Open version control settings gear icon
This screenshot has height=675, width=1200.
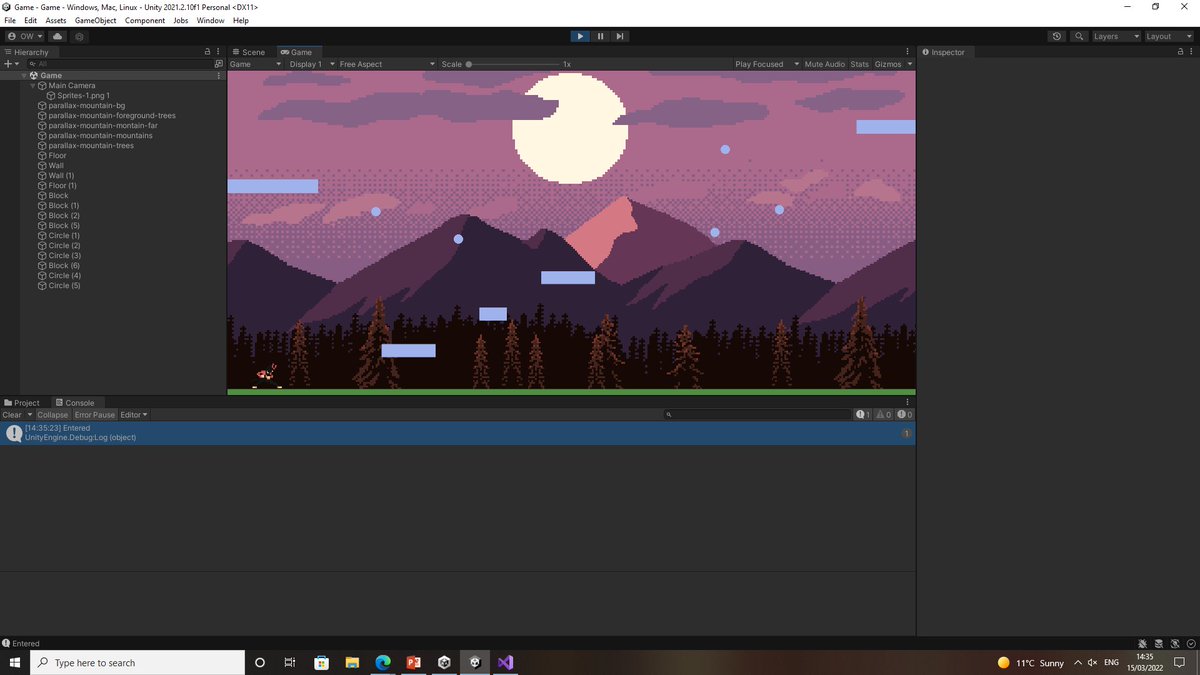(x=80, y=36)
